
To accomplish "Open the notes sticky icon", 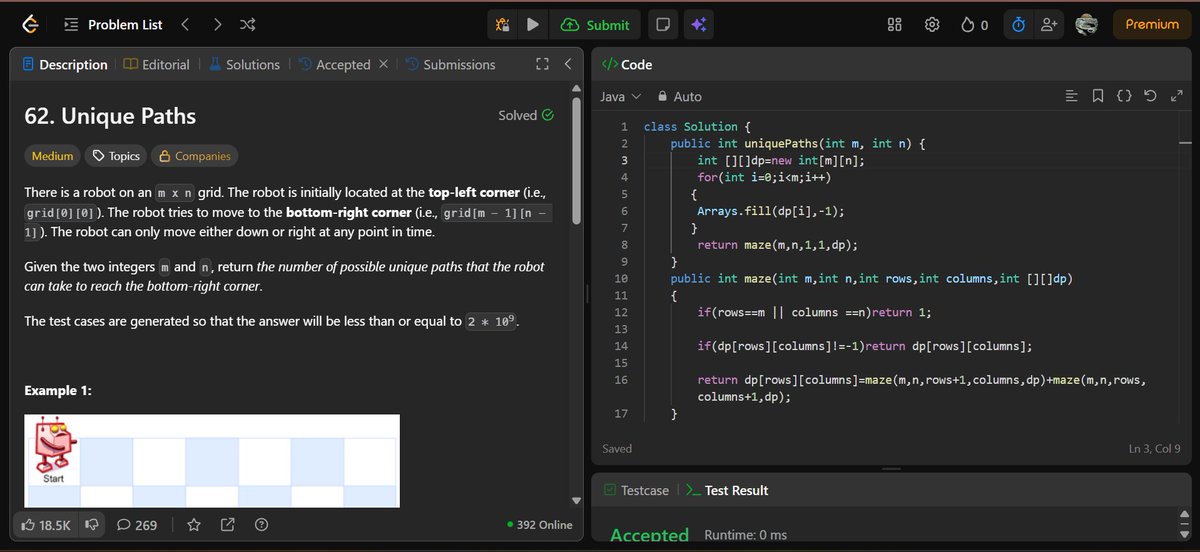I will pos(661,25).
